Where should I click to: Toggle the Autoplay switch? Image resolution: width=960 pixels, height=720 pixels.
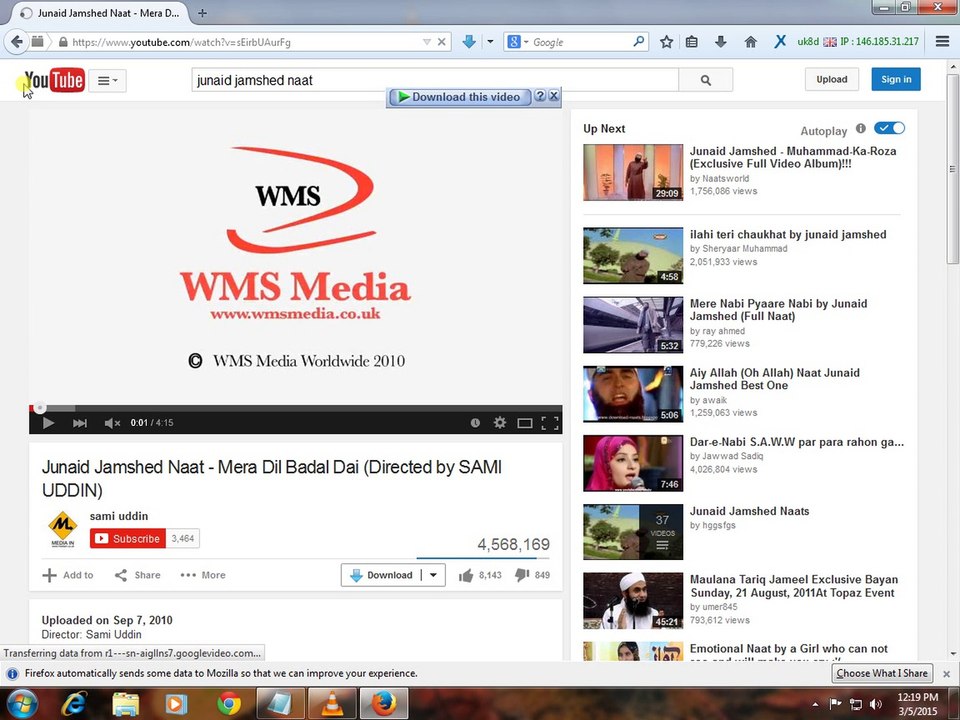pos(889,128)
